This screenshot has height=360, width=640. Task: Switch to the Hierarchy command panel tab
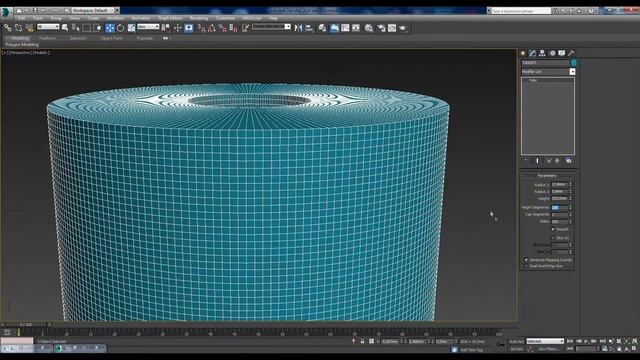point(542,53)
